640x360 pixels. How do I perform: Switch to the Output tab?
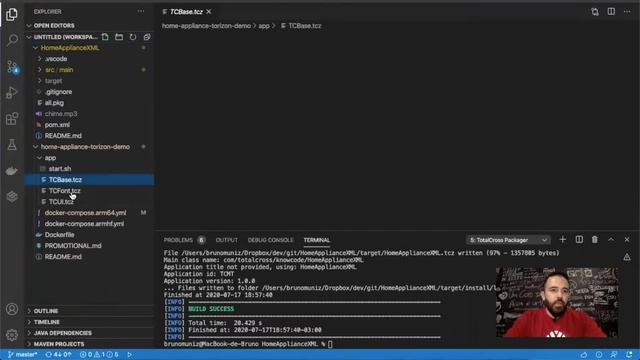227,240
